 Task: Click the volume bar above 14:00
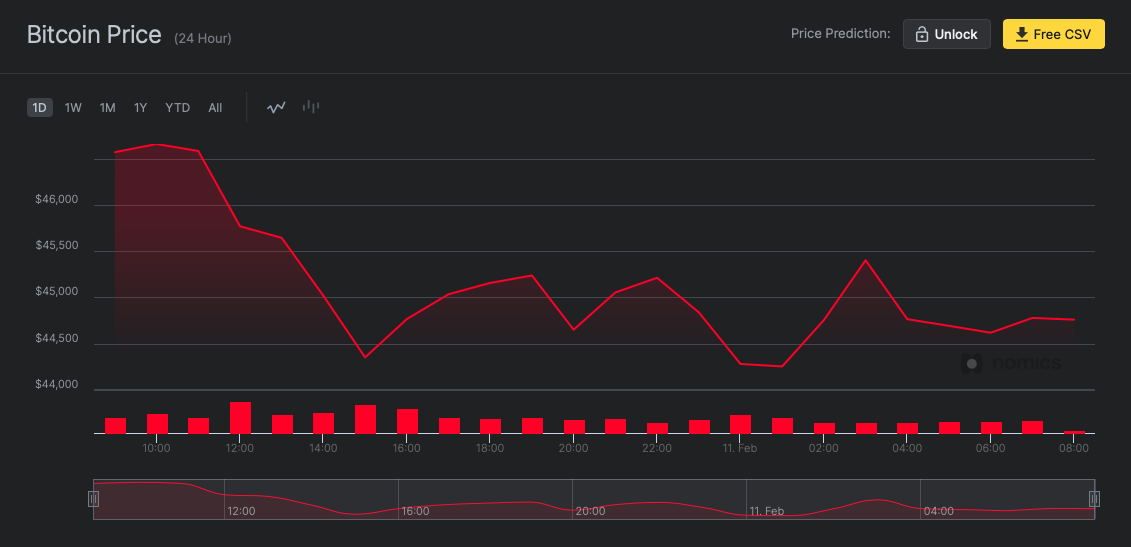[x=323, y=423]
